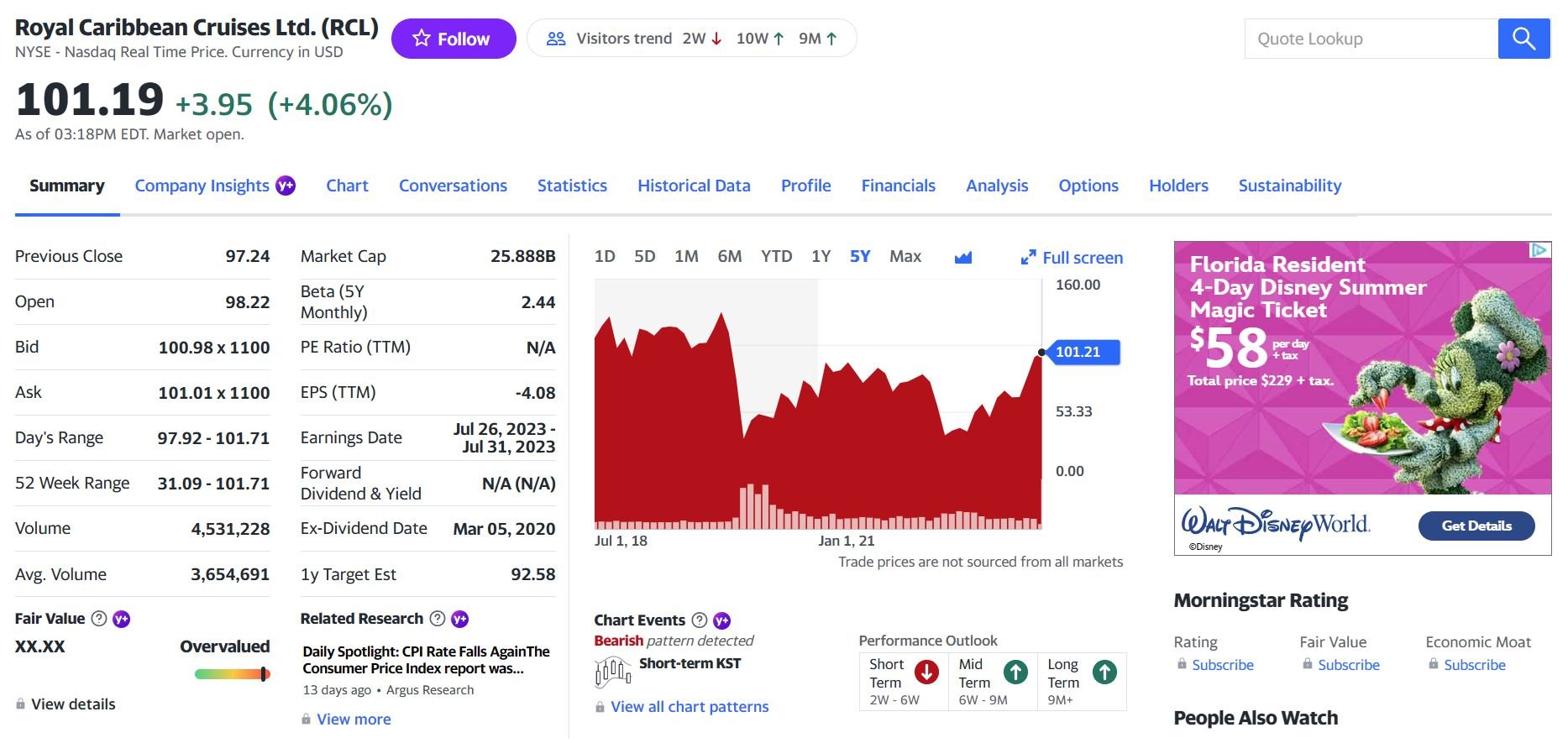Image resolution: width=1568 pixels, height=743 pixels.
Task: Open the Company Insights tab
Action: click(202, 186)
